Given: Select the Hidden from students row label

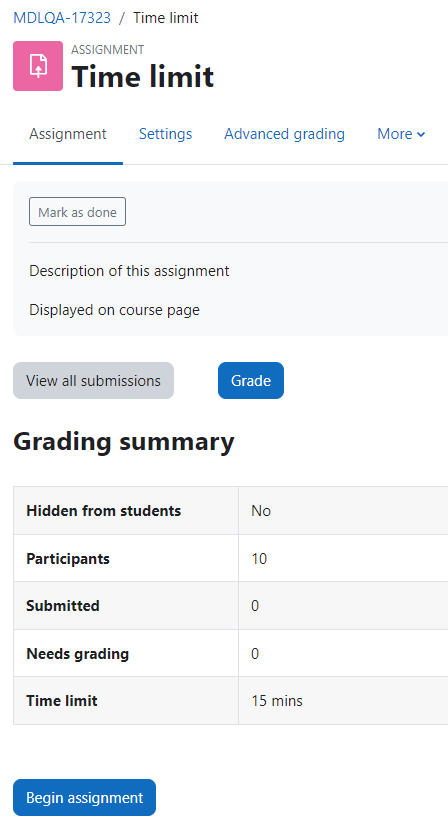Looking at the screenshot, I should (103, 511).
